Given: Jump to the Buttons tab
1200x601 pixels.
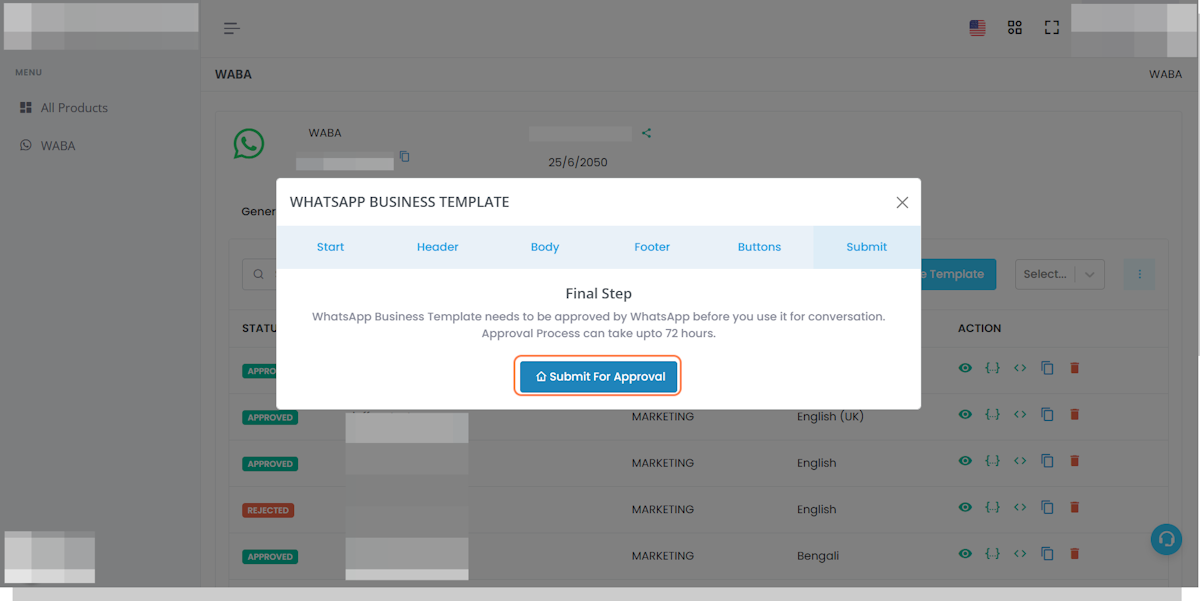Looking at the screenshot, I should pyautogui.click(x=759, y=247).
